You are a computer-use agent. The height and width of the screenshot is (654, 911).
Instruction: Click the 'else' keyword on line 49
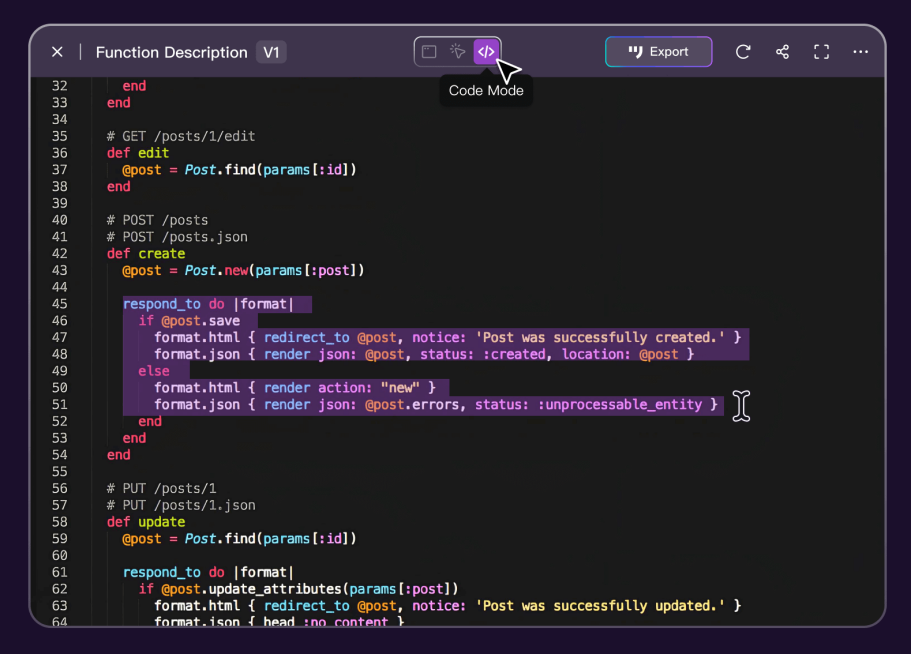[154, 371]
